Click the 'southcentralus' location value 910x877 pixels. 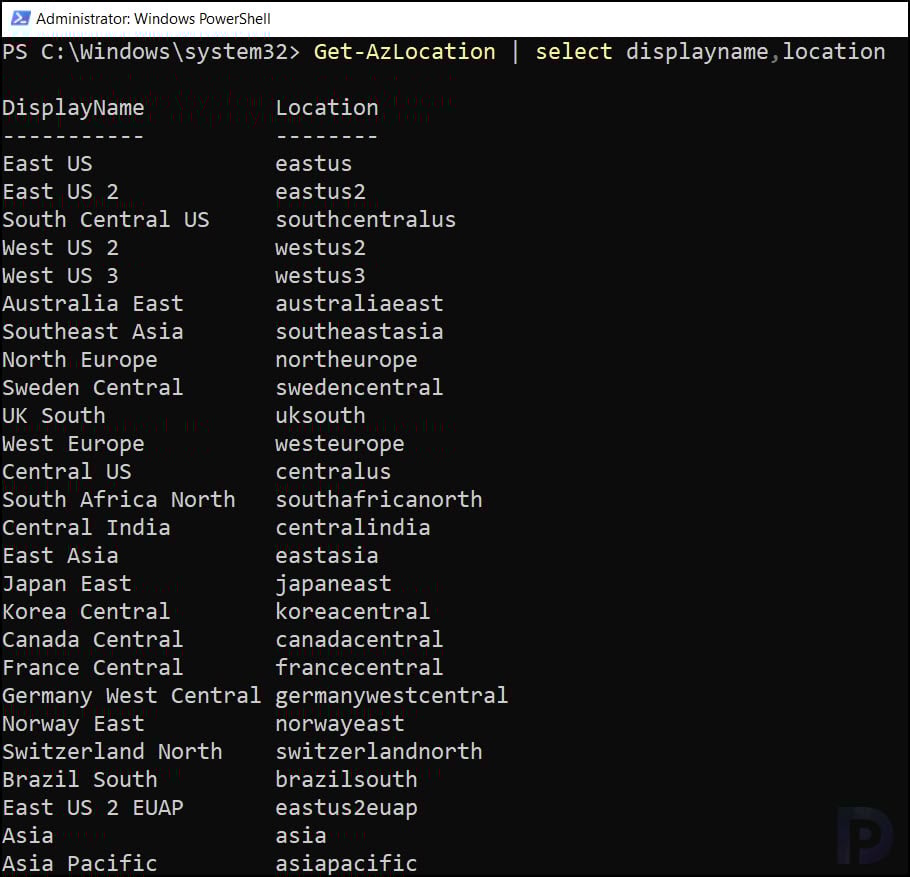pyautogui.click(x=366, y=220)
